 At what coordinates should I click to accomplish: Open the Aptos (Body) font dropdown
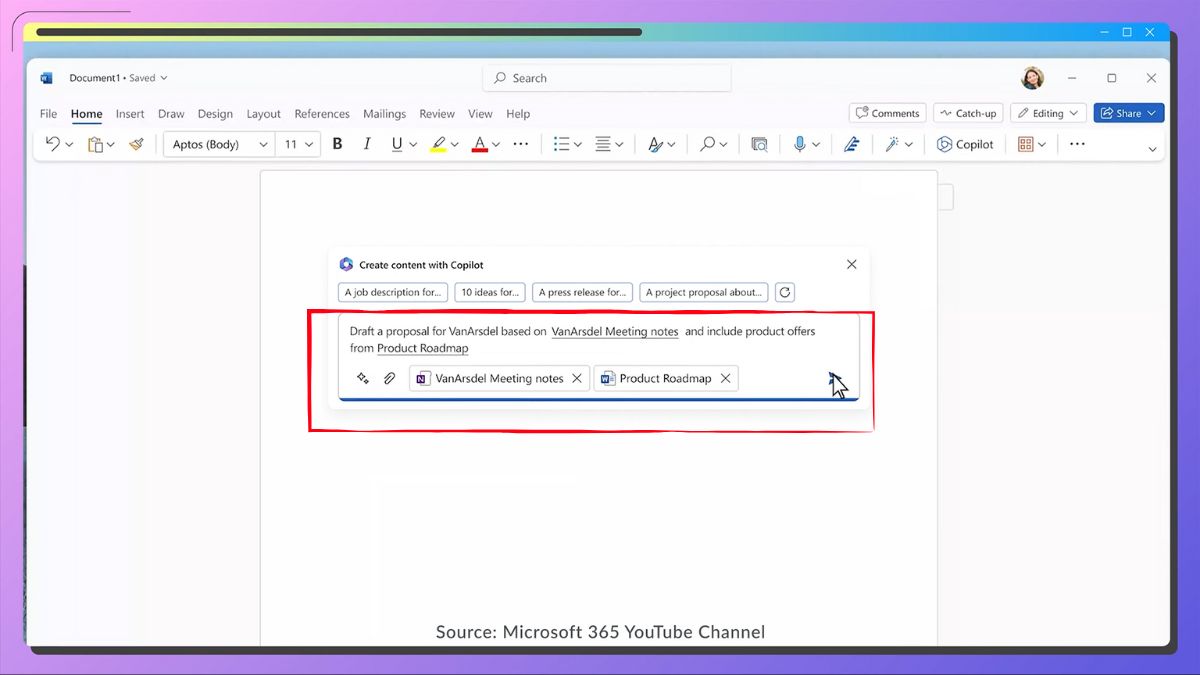point(220,144)
